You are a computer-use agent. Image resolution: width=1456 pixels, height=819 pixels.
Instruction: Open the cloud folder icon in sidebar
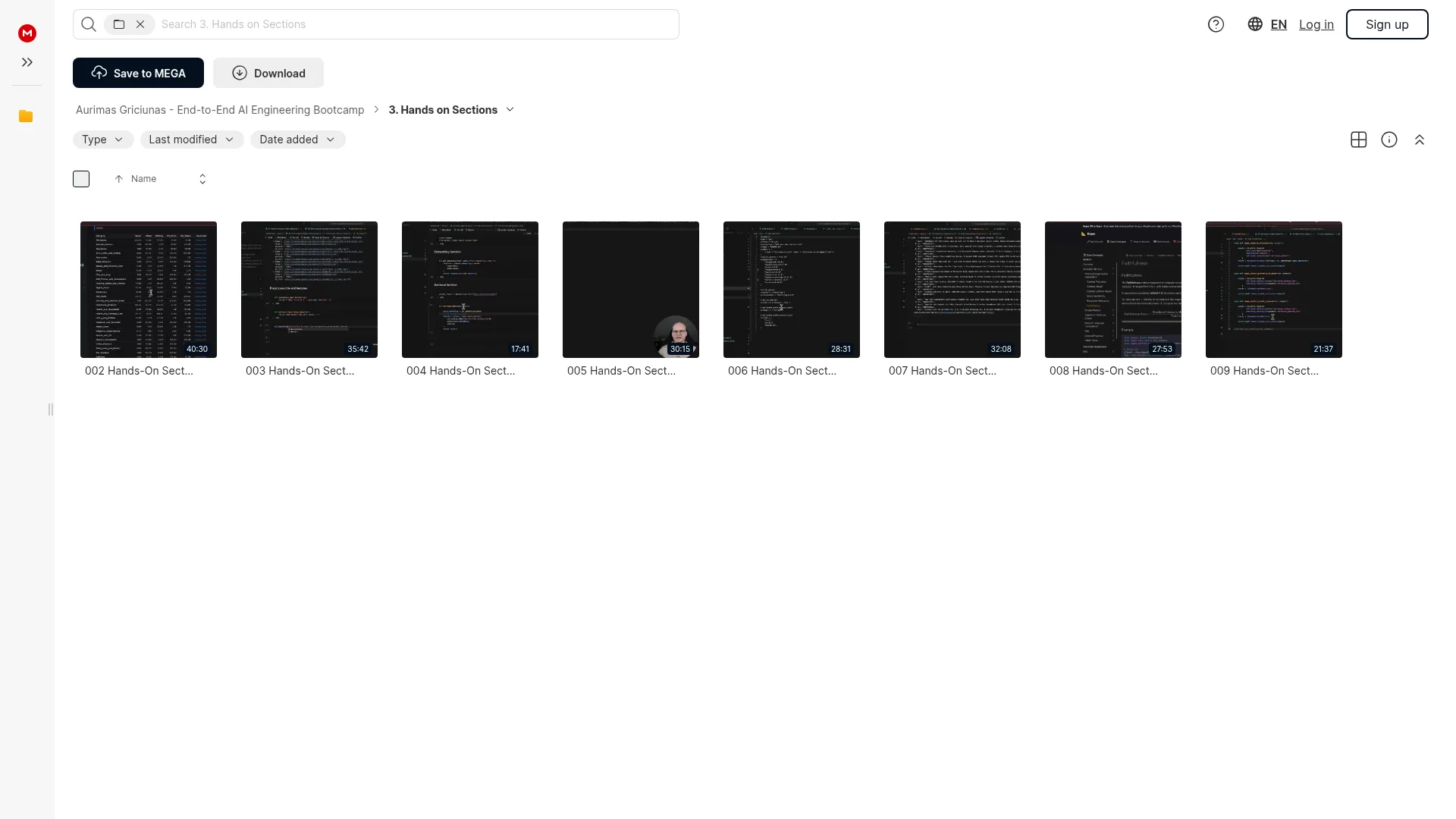point(26,116)
